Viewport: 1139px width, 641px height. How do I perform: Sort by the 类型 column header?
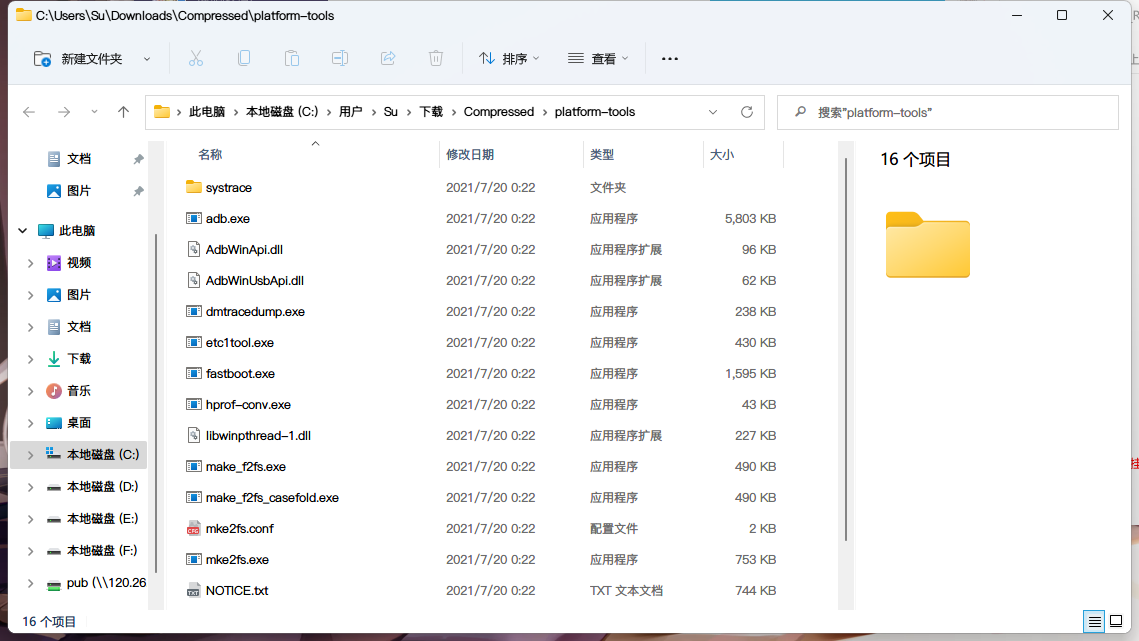pos(602,155)
